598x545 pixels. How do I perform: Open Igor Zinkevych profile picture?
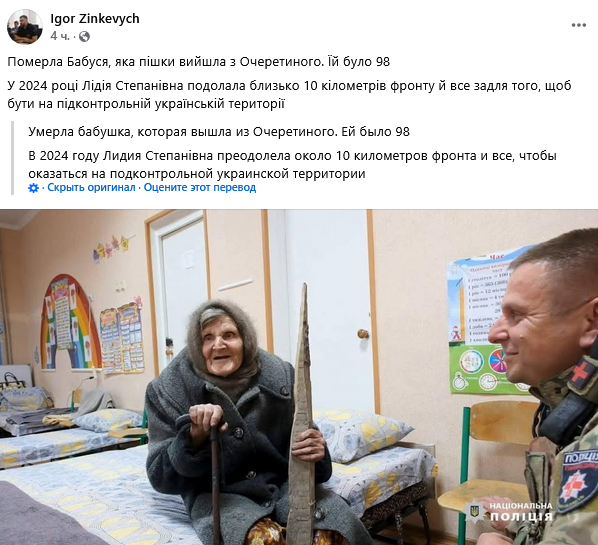24,27
